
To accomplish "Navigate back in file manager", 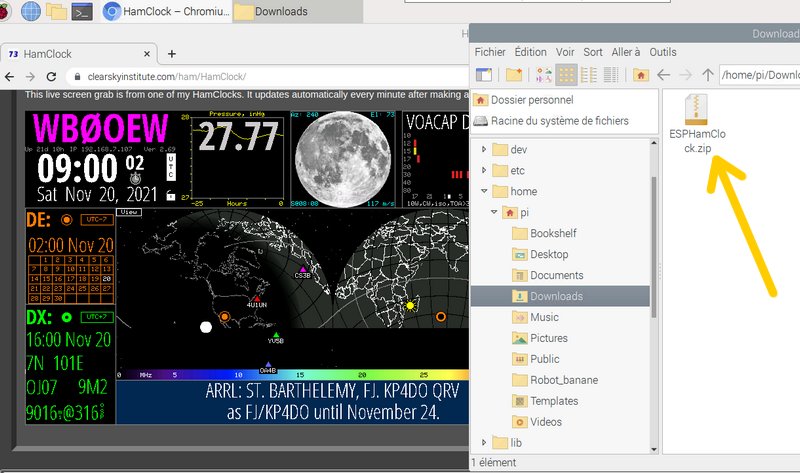I will [663, 75].
